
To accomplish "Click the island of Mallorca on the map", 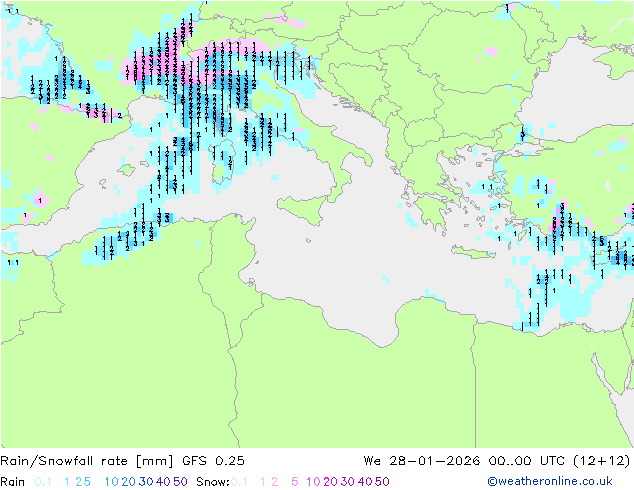I will point(128,170).
